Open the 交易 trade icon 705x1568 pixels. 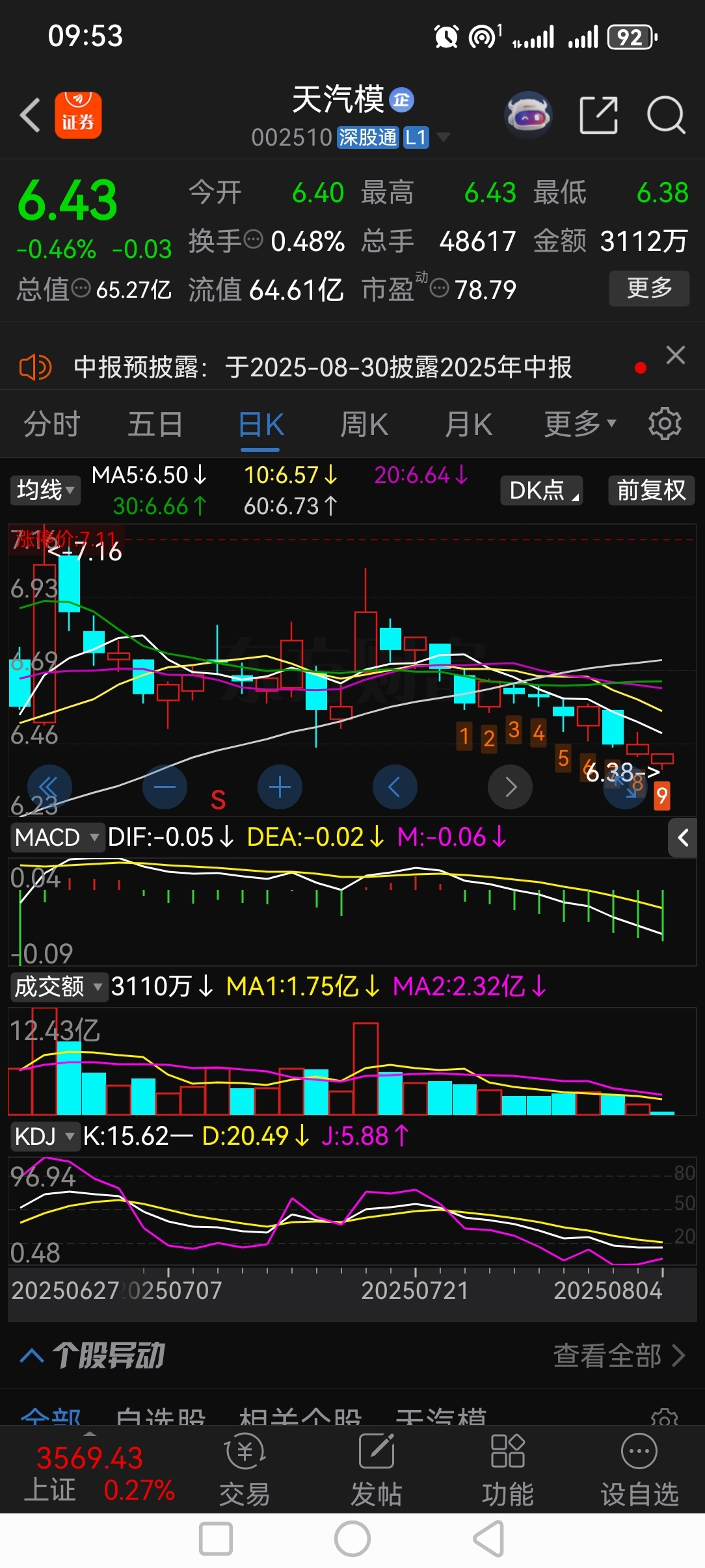coord(245,1470)
